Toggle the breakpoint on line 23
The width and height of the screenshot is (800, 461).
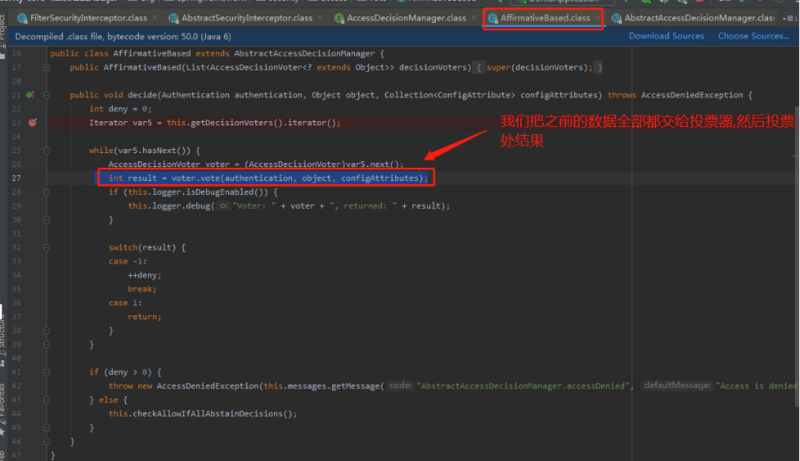click(33, 122)
